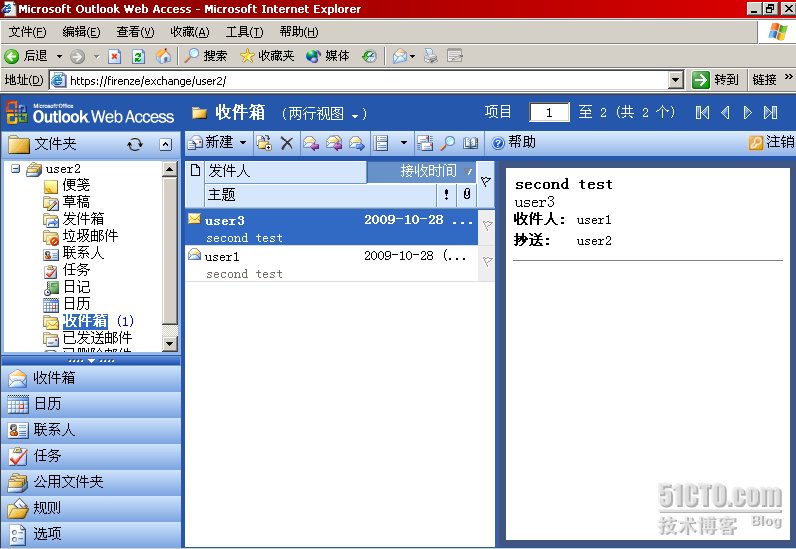Open the search magnifier in OWA toolbar

point(447,143)
